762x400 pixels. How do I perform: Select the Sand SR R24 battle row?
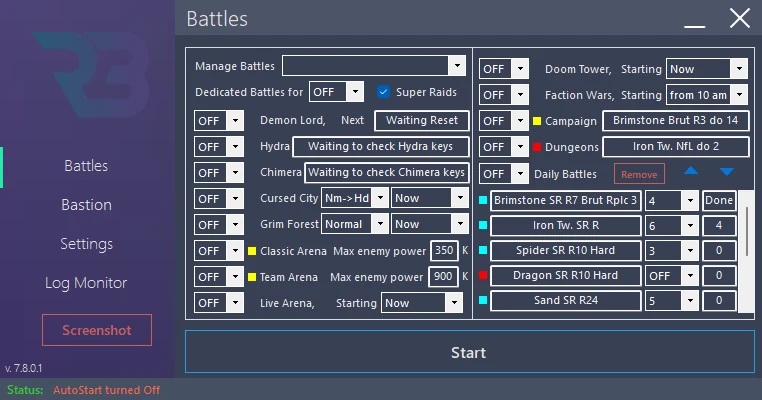566,300
